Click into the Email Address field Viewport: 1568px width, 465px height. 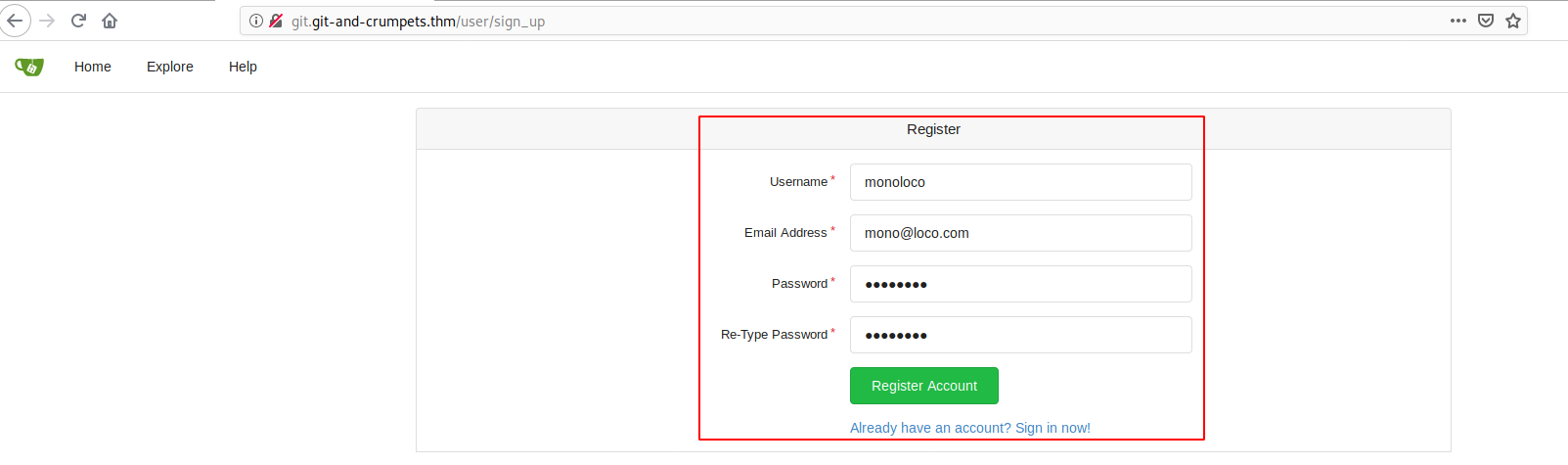(x=1021, y=233)
